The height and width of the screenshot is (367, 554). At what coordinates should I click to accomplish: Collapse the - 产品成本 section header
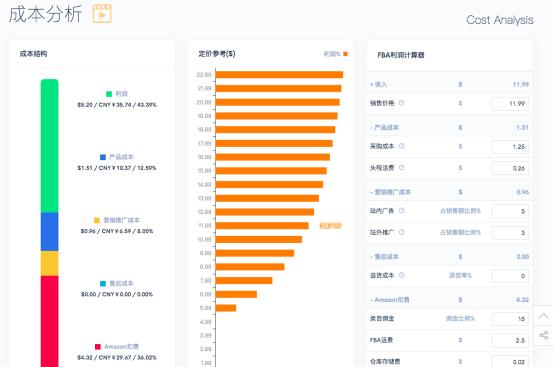pos(449,127)
